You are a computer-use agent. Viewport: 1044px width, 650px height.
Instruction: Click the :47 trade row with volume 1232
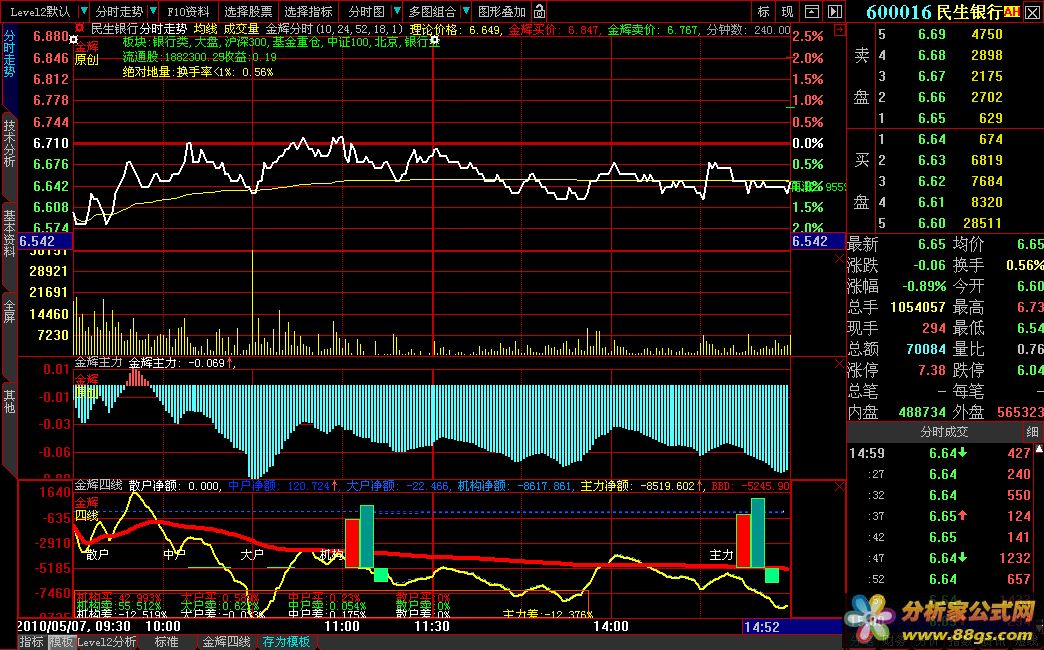941,558
